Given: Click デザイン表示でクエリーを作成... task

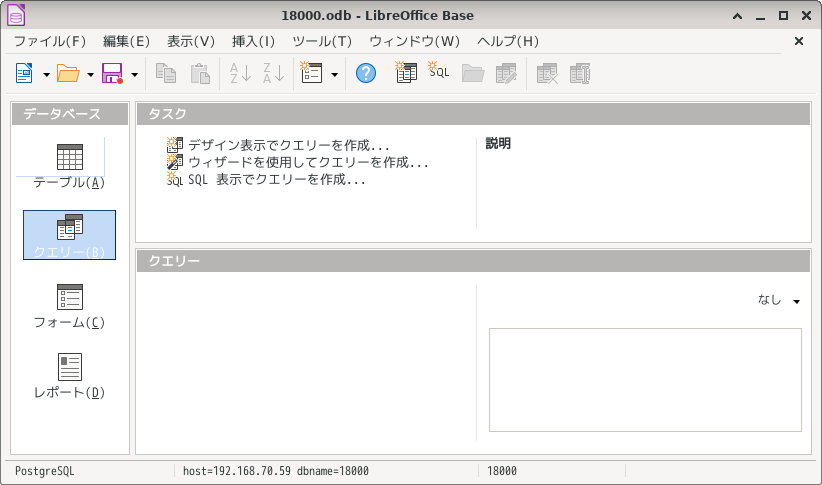Looking at the screenshot, I should point(278,145).
